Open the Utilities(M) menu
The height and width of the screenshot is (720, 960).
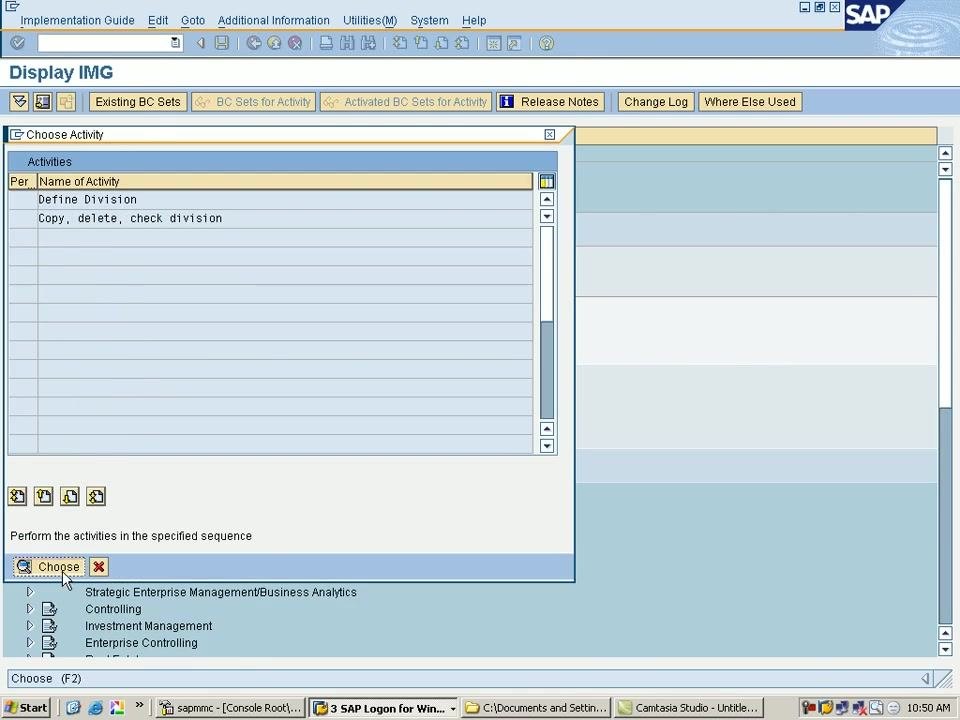click(x=370, y=20)
